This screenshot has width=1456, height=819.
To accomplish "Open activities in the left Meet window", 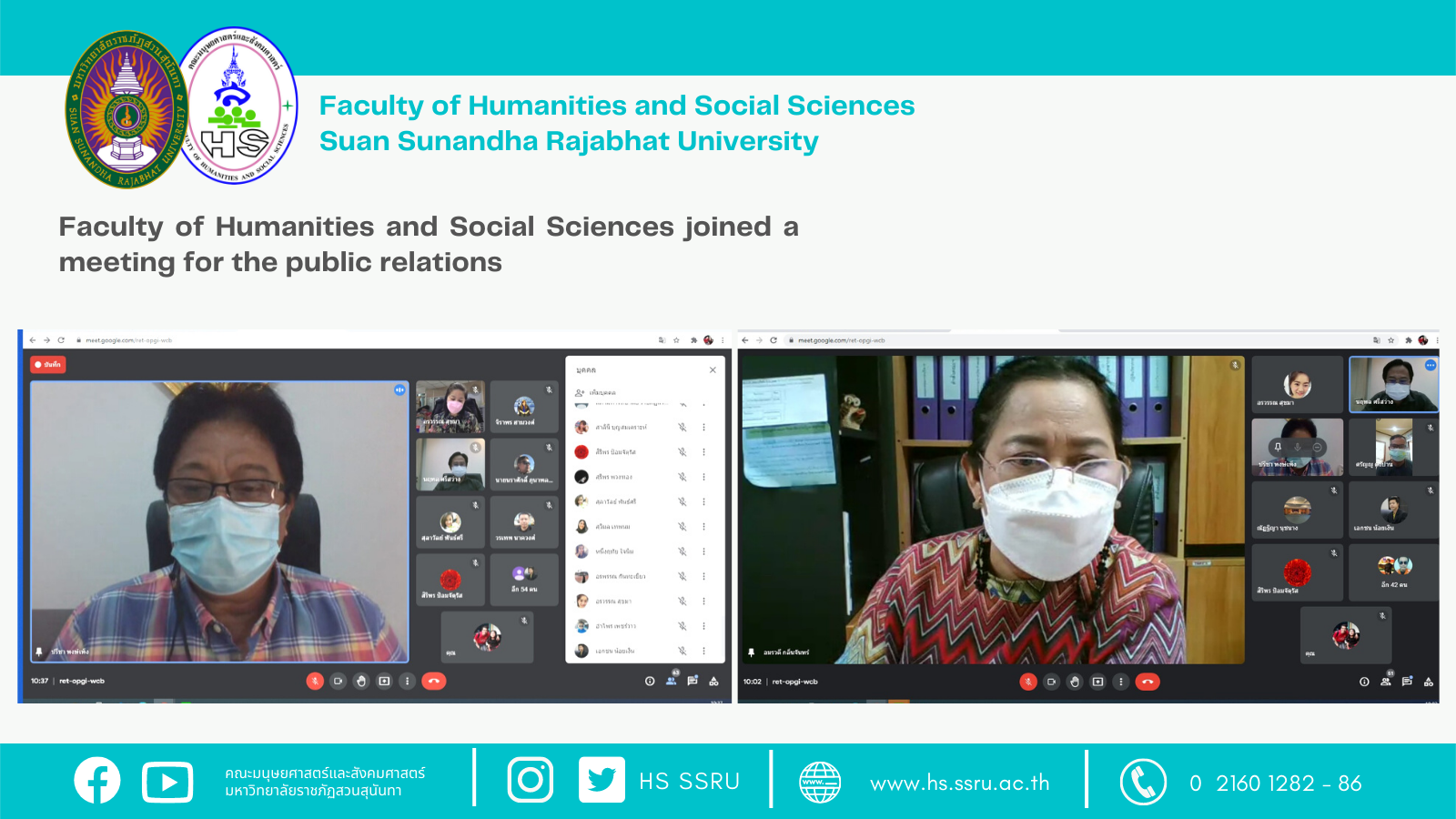I will (714, 681).
